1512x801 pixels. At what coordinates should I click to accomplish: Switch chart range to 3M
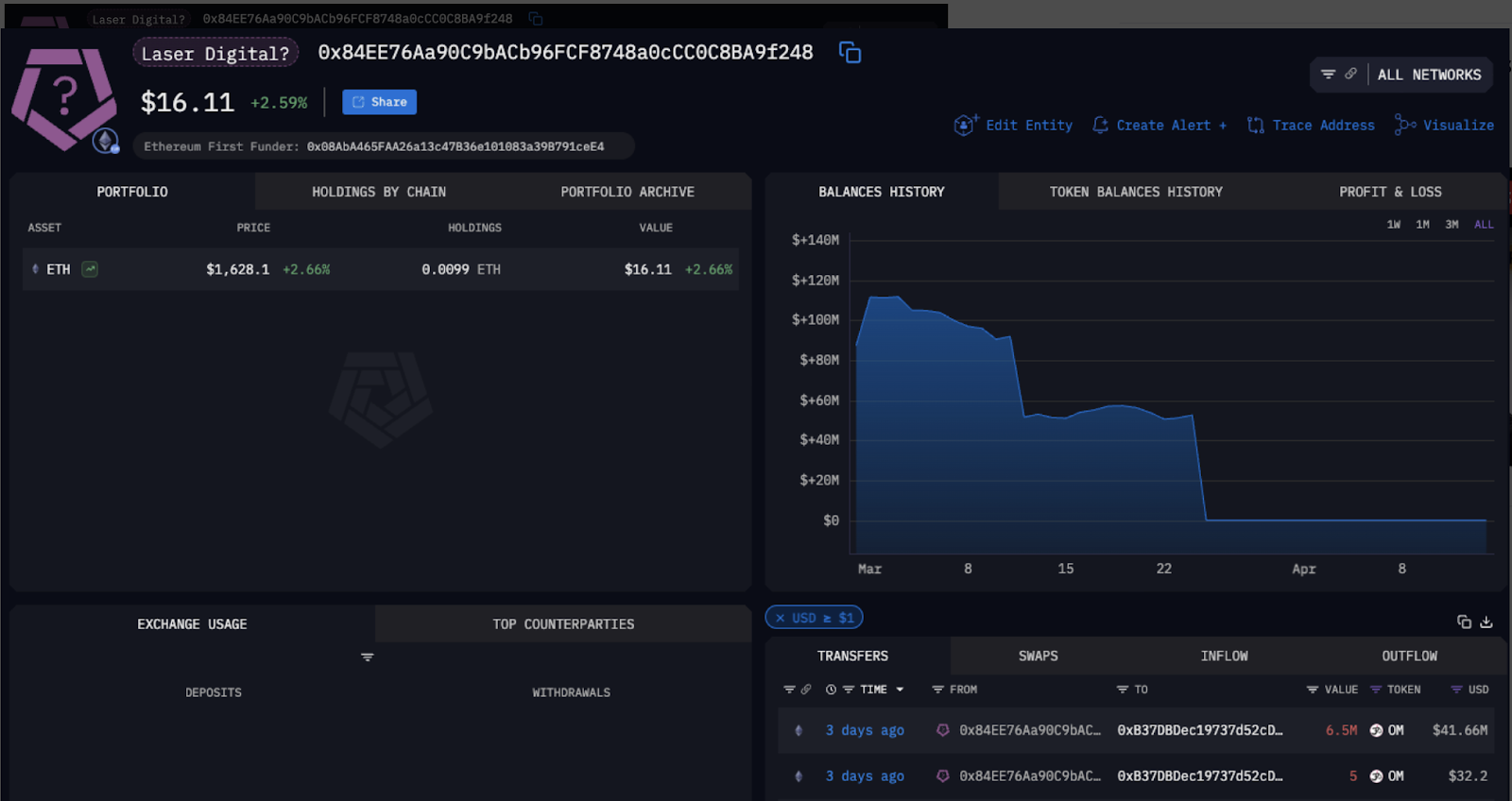(1452, 225)
